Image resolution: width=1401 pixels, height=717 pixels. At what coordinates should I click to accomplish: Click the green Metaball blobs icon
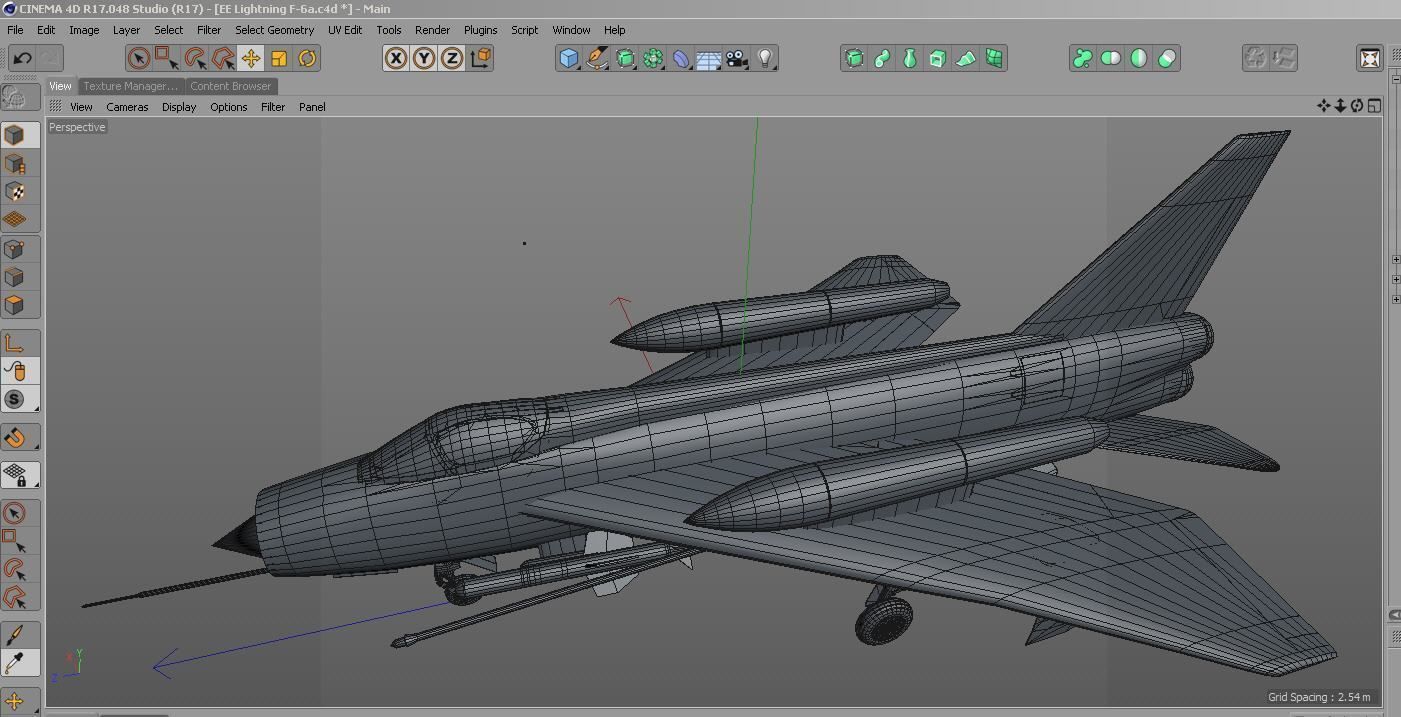(1083, 58)
